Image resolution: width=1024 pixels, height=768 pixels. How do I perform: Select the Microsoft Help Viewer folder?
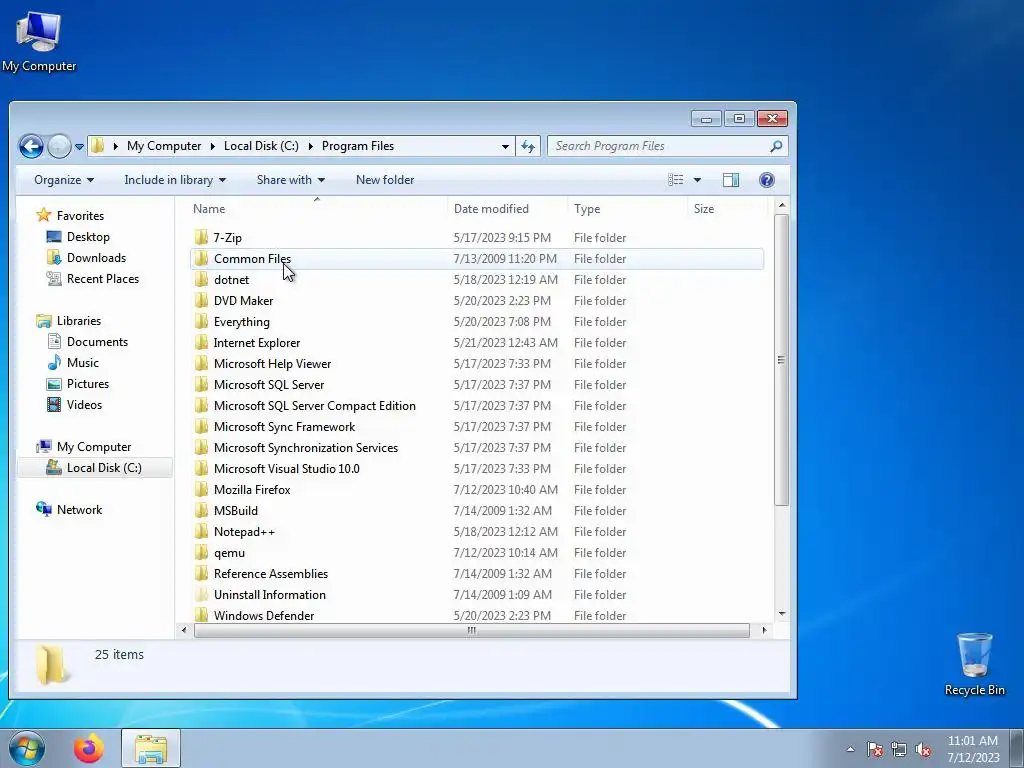tap(272, 364)
